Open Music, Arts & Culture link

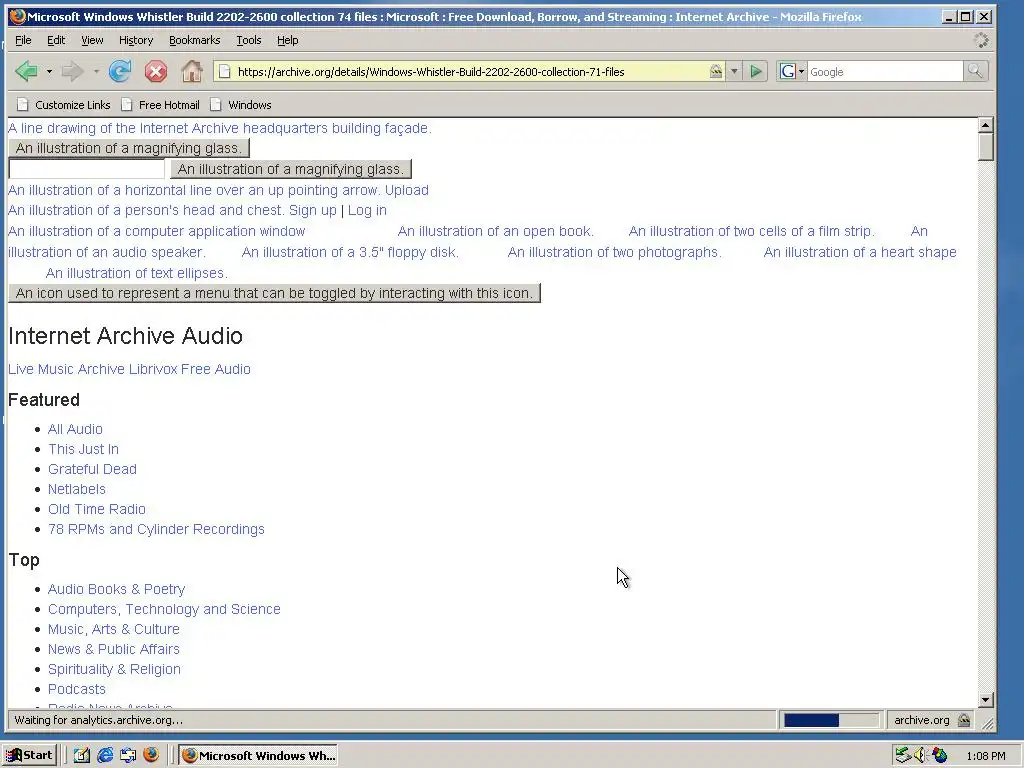point(114,630)
